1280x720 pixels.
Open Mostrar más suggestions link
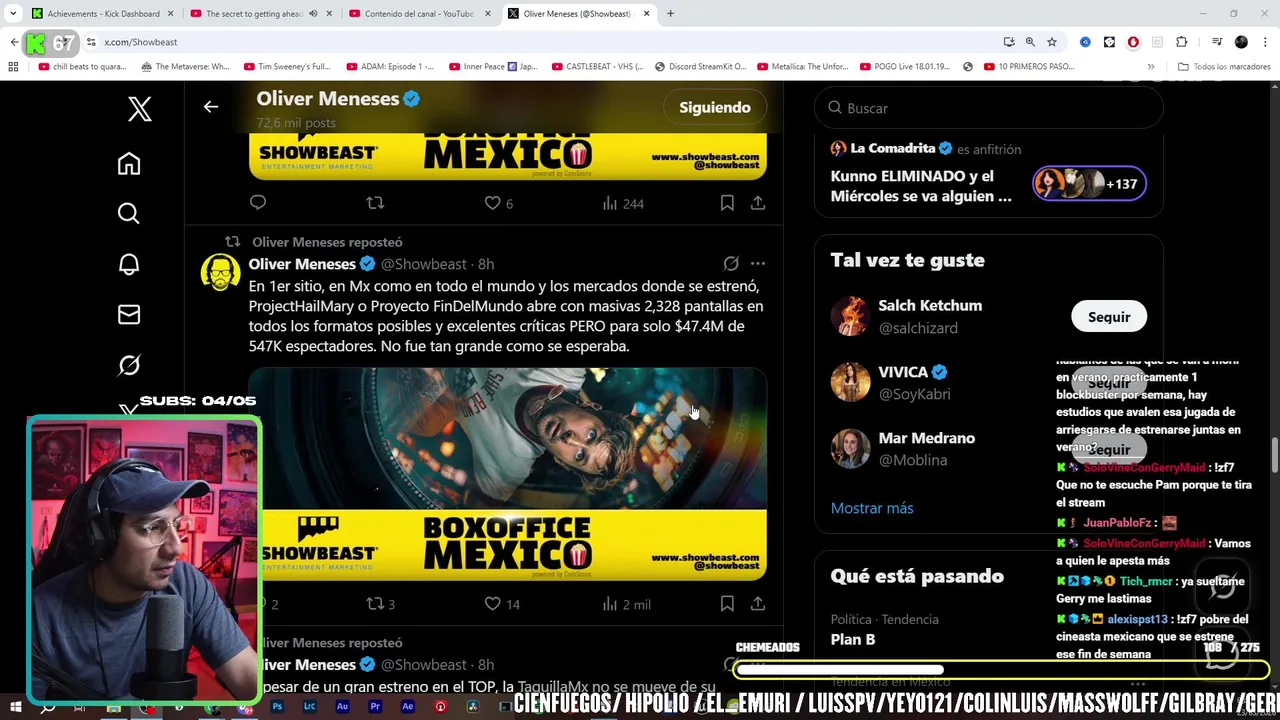(872, 508)
